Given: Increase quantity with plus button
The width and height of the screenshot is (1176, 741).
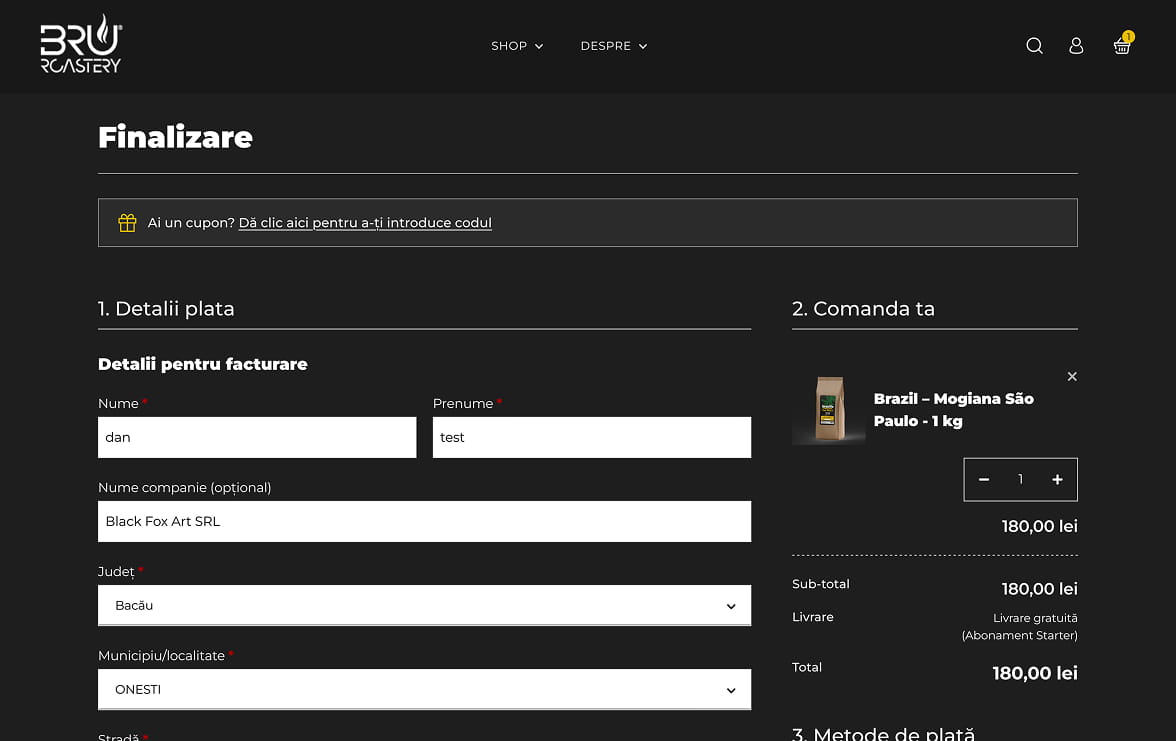Looking at the screenshot, I should point(1057,480).
